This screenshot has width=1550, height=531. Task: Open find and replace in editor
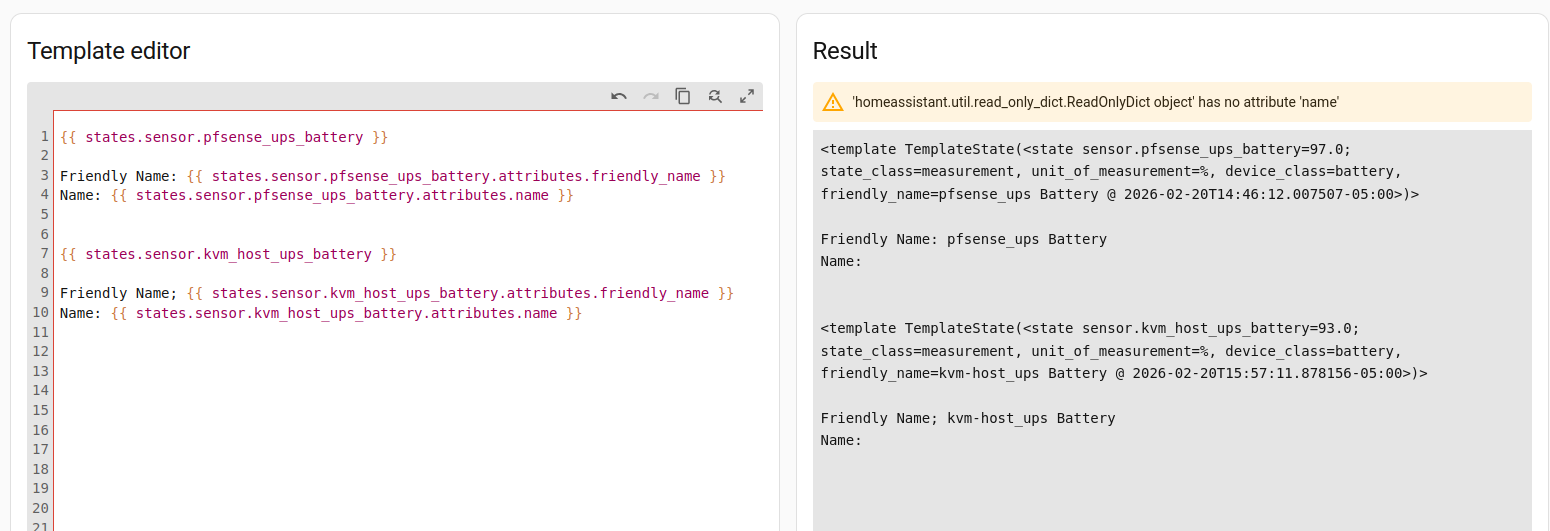[x=715, y=96]
